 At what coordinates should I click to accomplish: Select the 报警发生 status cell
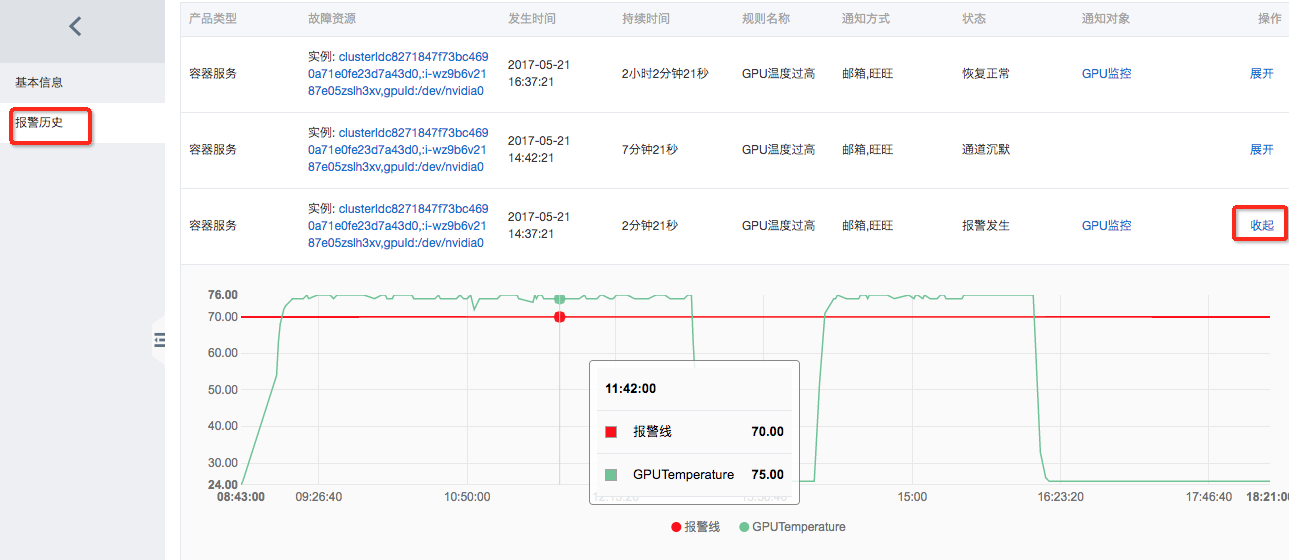986,226
